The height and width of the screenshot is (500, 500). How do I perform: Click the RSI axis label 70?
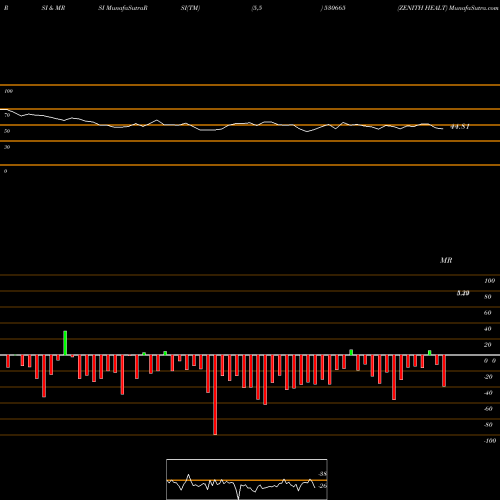(x=7, y=115)
